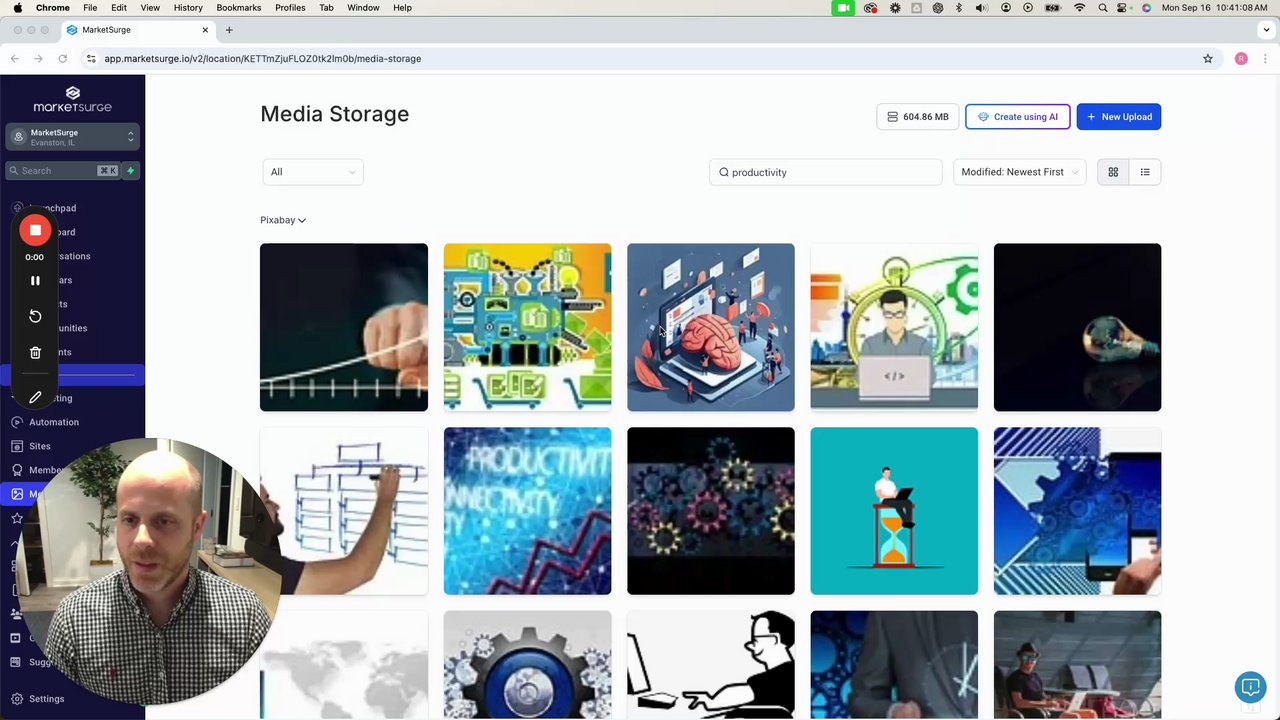Open the Chrome profile avatar
Screen dimensions: 1280x720
pyautogui.click(x=1241, y=59)
